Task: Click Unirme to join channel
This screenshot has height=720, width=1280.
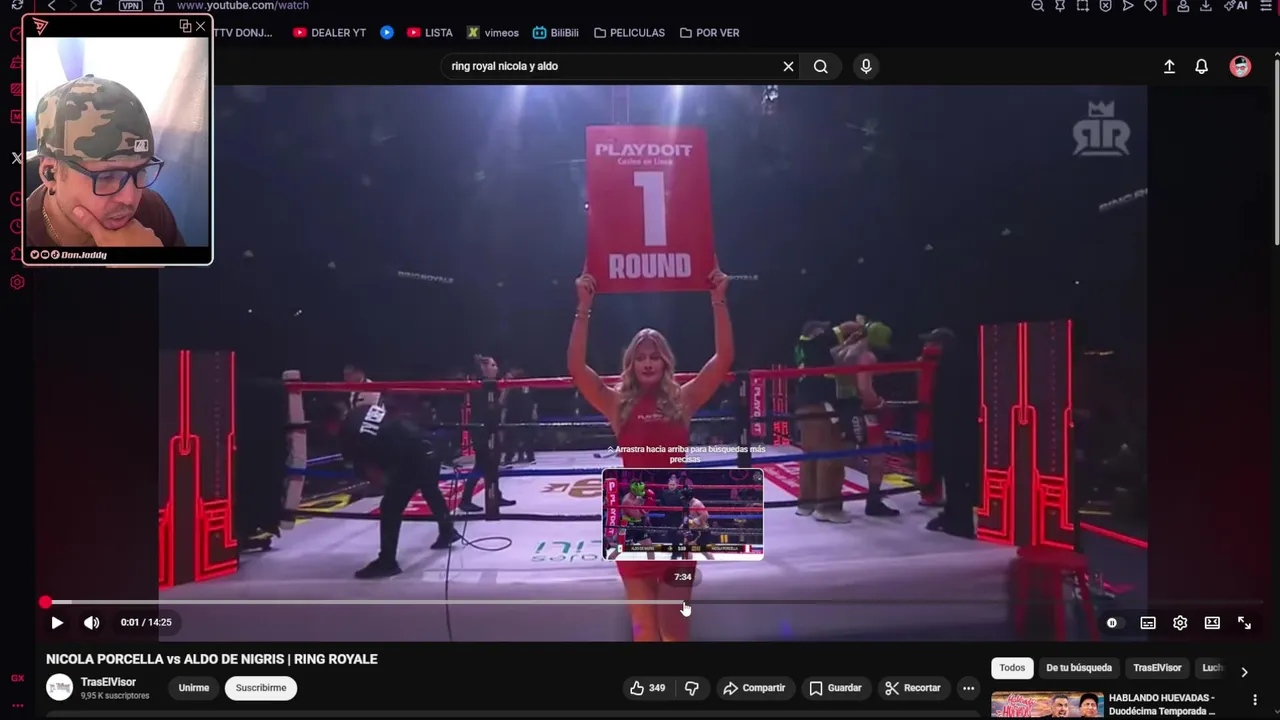Action: click(x=194, y=688)
